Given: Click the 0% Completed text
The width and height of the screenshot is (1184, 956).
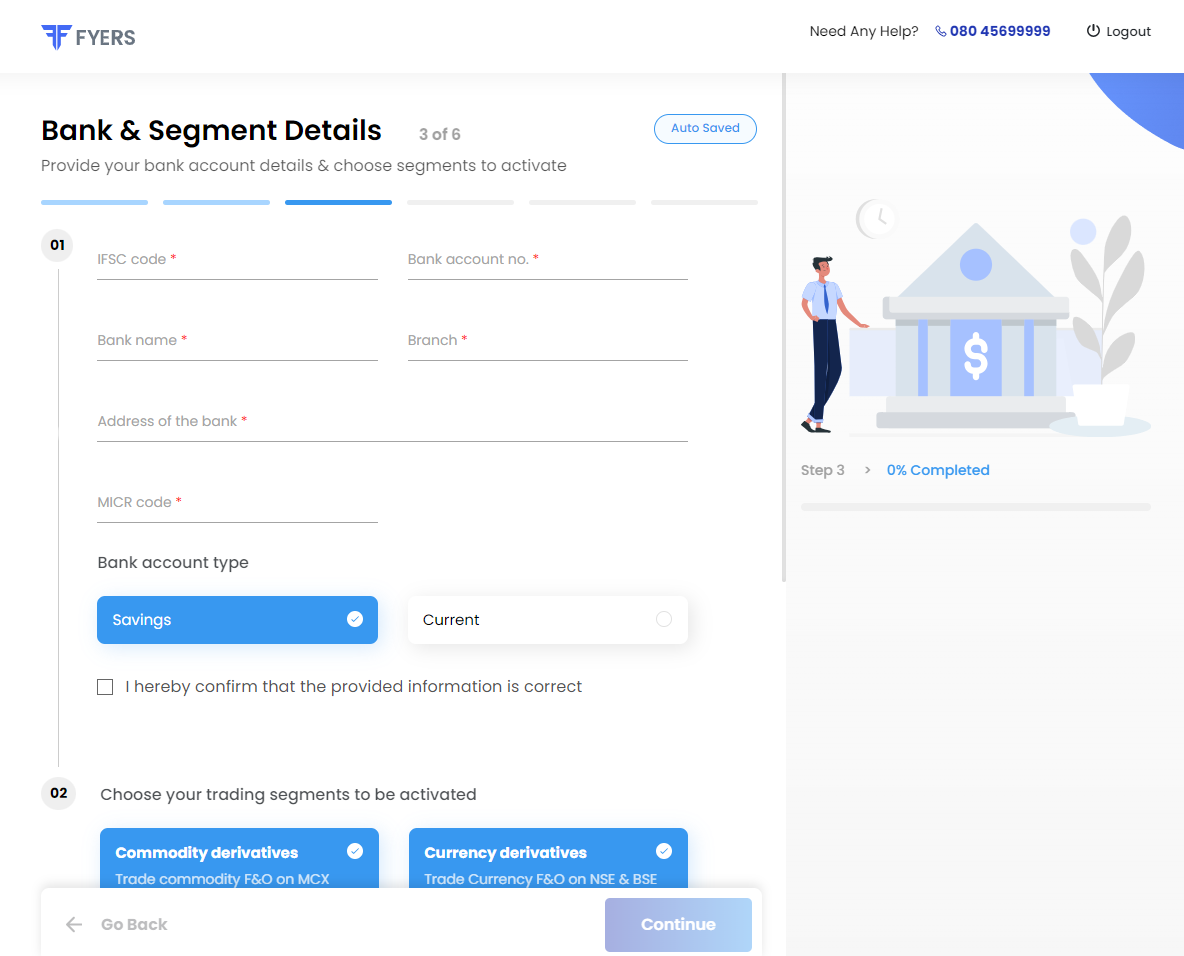Looking at the screenshot, I should click(938, 470).
